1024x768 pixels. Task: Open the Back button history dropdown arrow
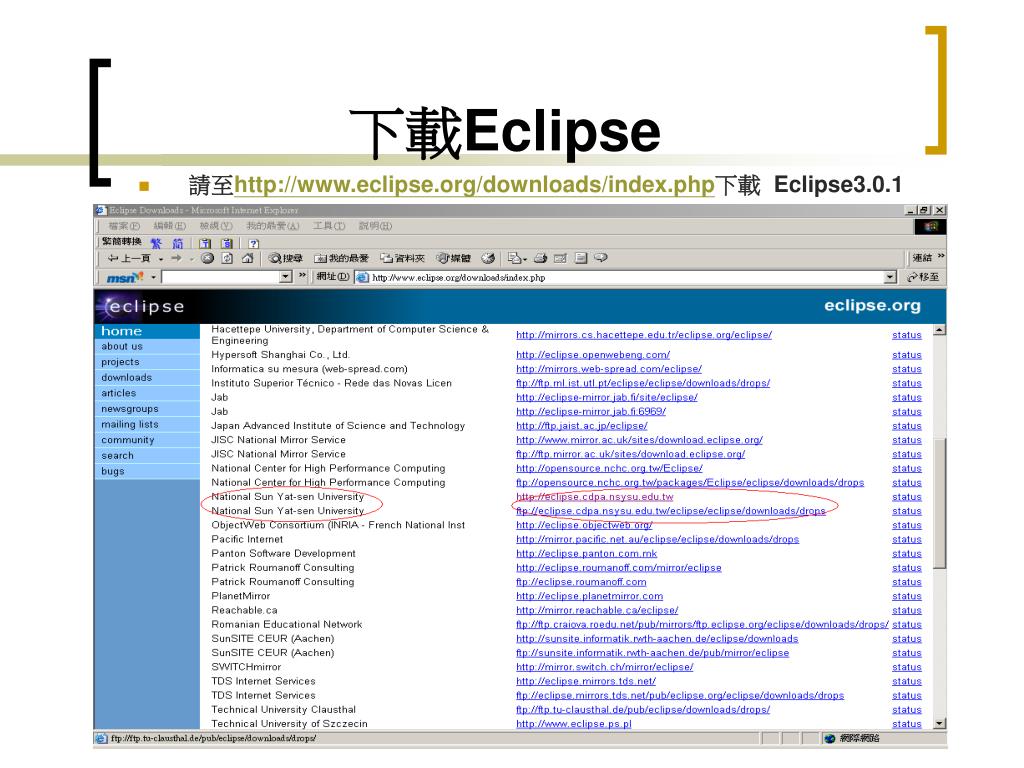pyautogui.click(x=161, y=259)
